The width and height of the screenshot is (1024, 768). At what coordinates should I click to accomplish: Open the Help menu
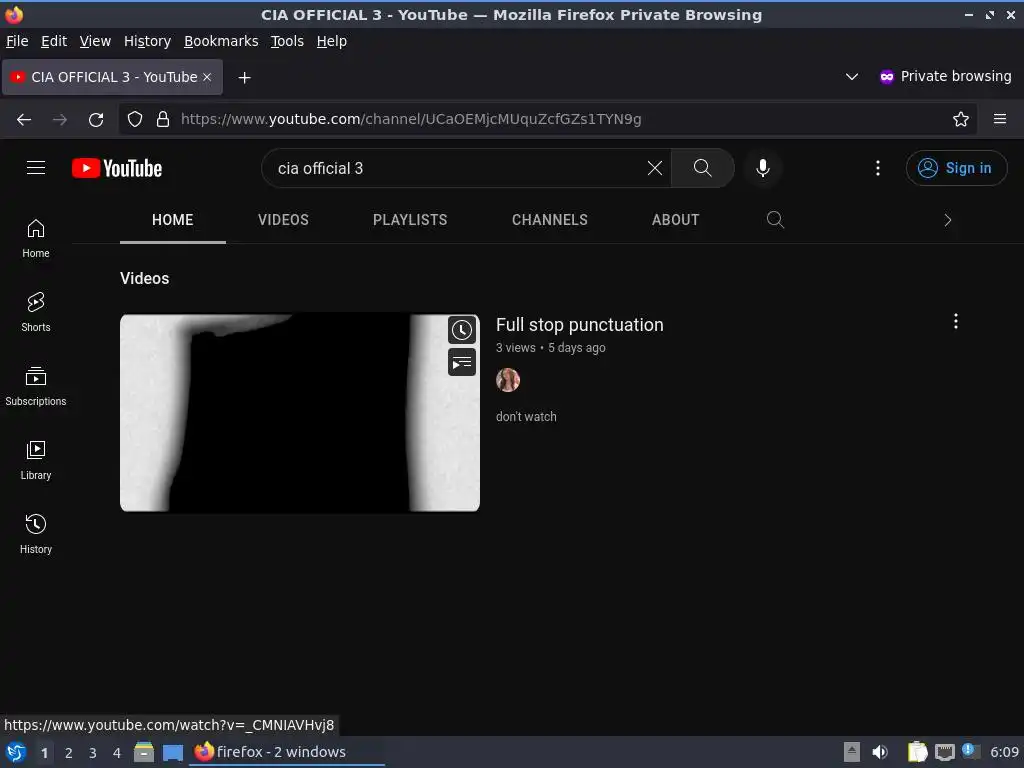click(x=332, y=41)
